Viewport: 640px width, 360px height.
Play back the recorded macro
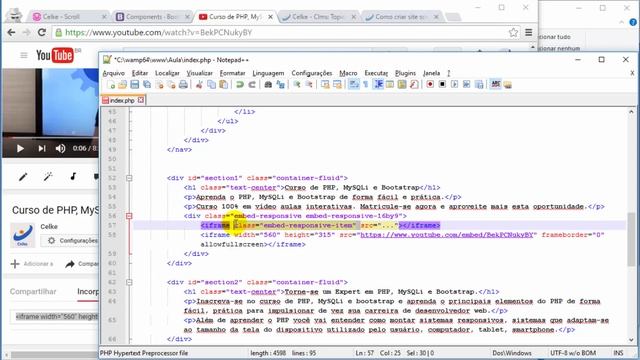[454, 84]
